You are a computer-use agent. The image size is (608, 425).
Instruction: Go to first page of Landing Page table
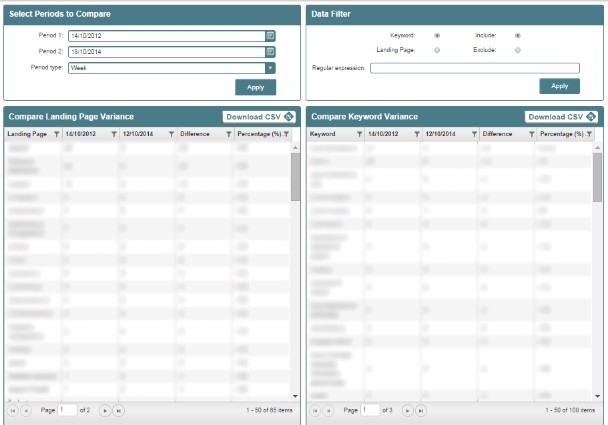click(x=13, y=411)
